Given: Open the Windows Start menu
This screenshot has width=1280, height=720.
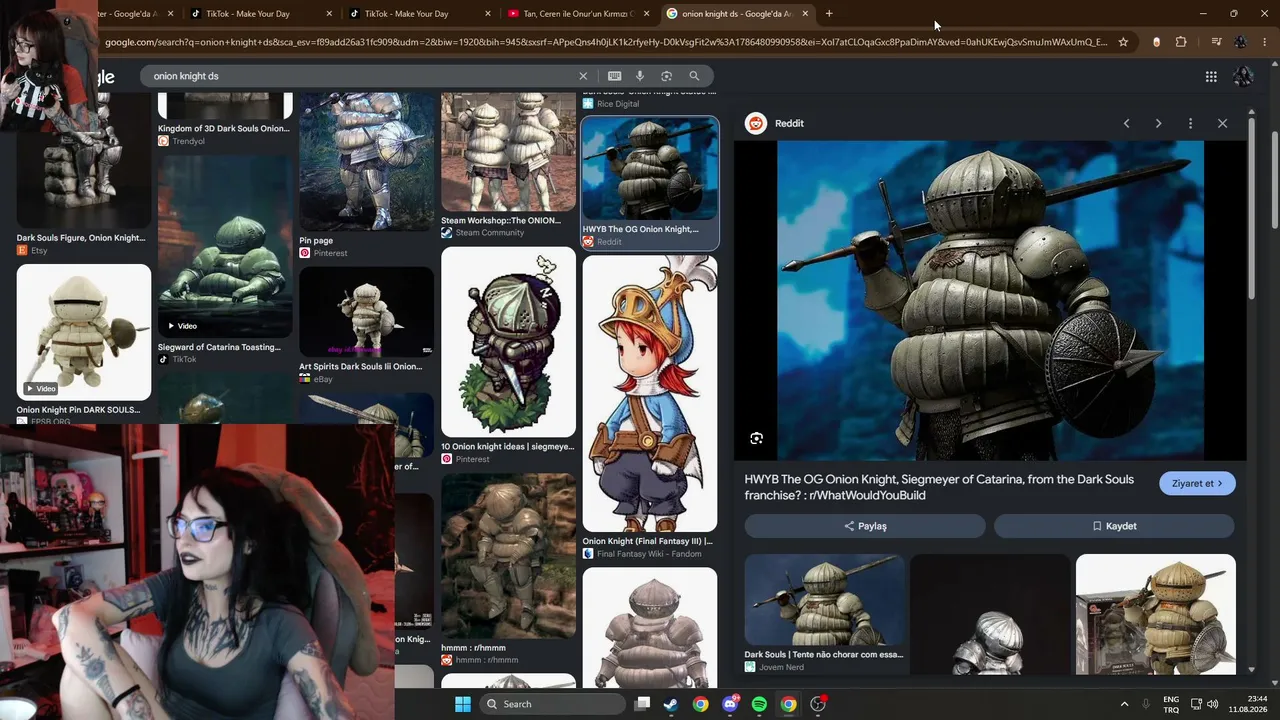Looking at the screenshot, I should coord(463,704).
